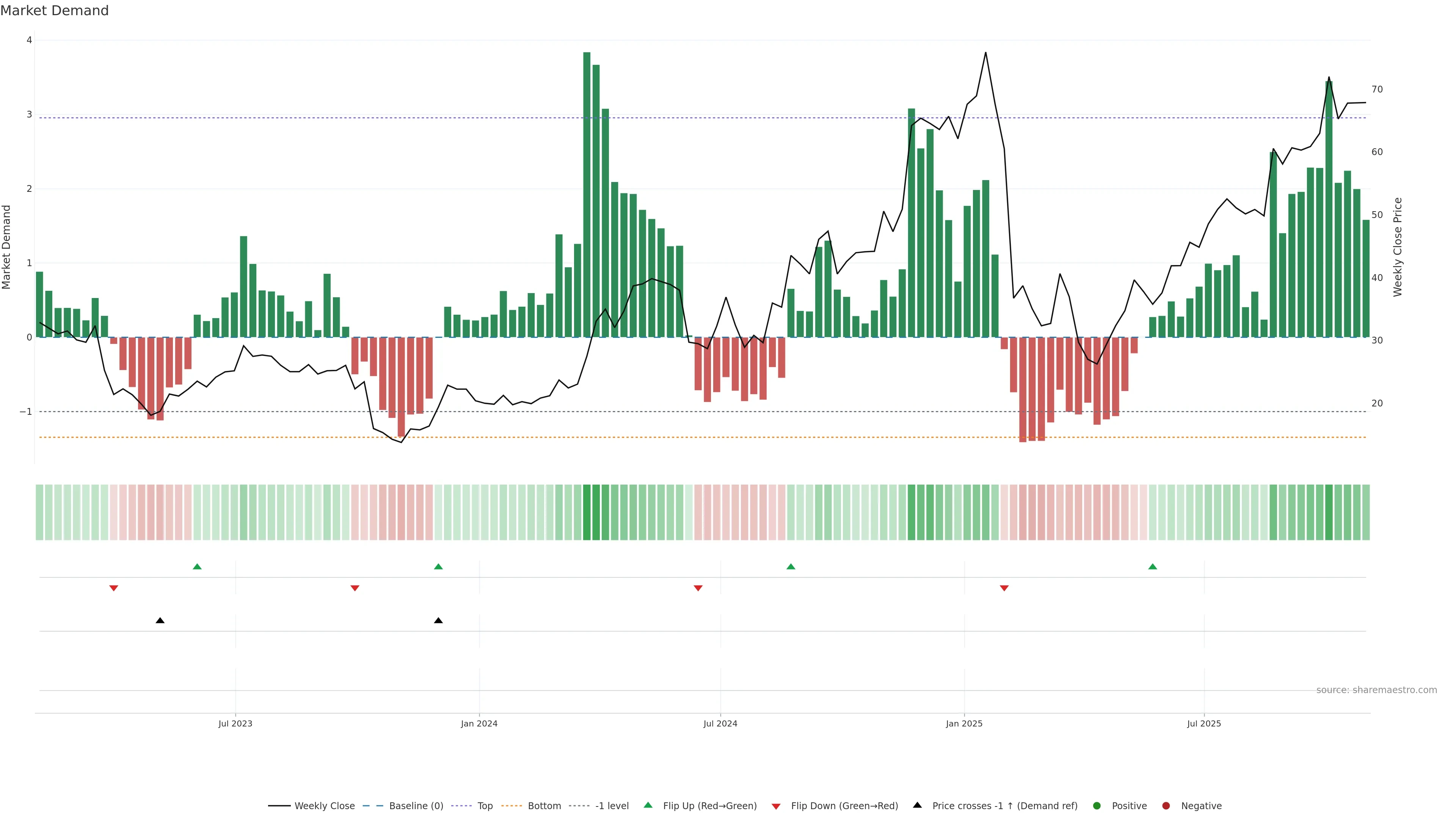The image size is (1456, 819).
Task: Hide the Top dotted line via legend
Action: coord(485,806)
